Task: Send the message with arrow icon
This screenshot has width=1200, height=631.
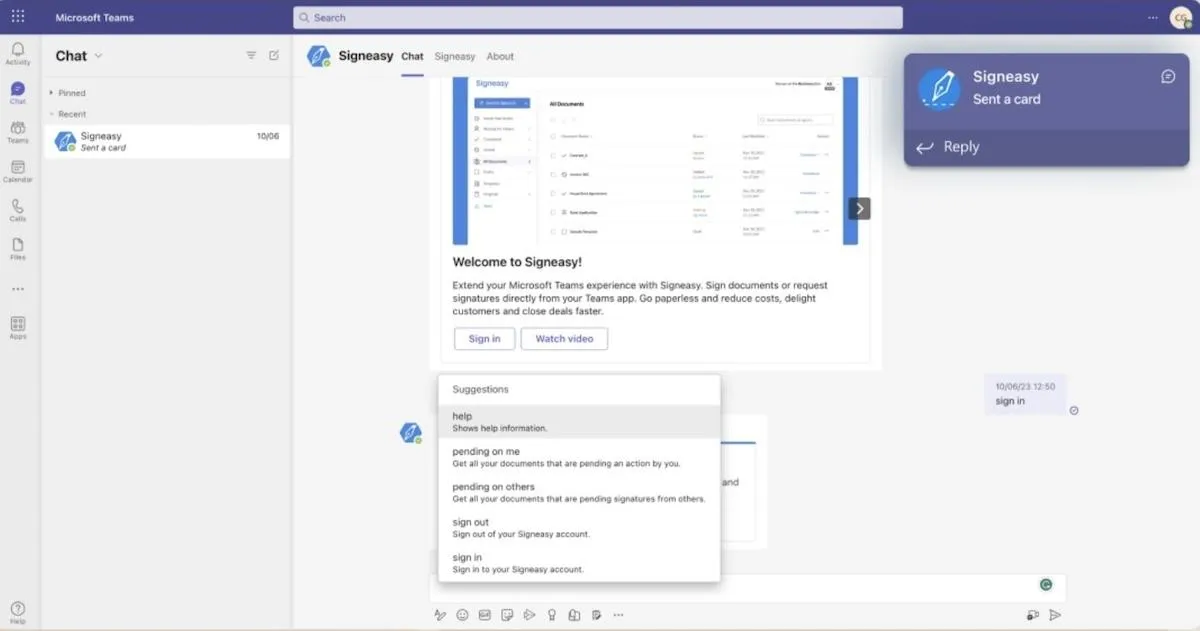Action: coord(1054,615)
